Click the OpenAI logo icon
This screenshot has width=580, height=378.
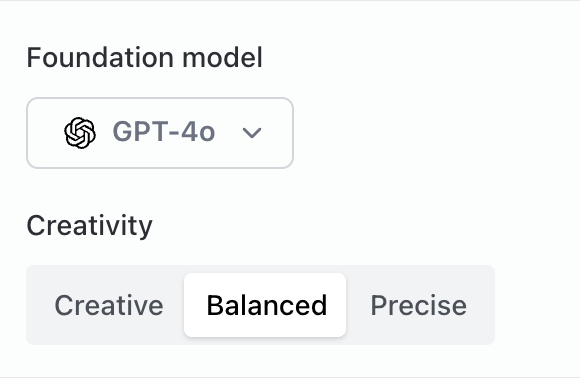click(80, 133)
